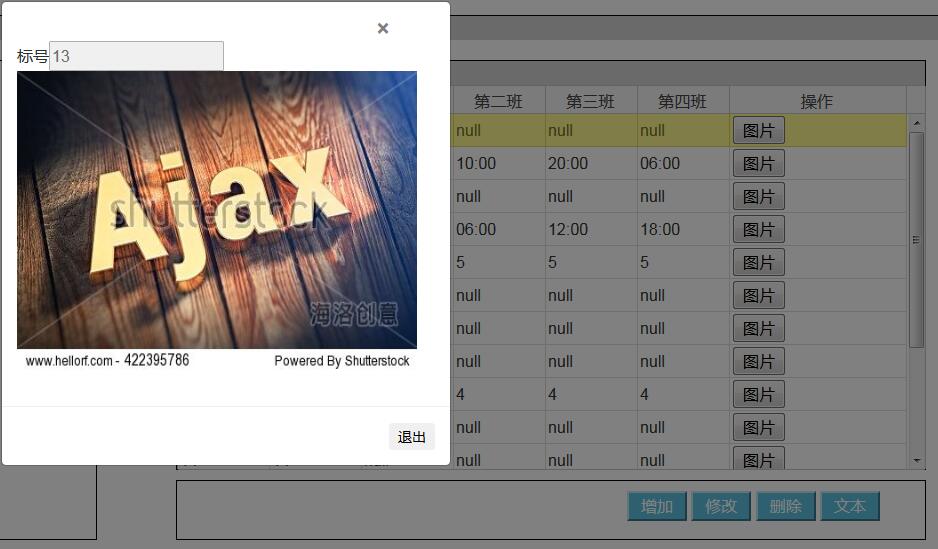Click the 删除 delete button

(x=785, y=507)
